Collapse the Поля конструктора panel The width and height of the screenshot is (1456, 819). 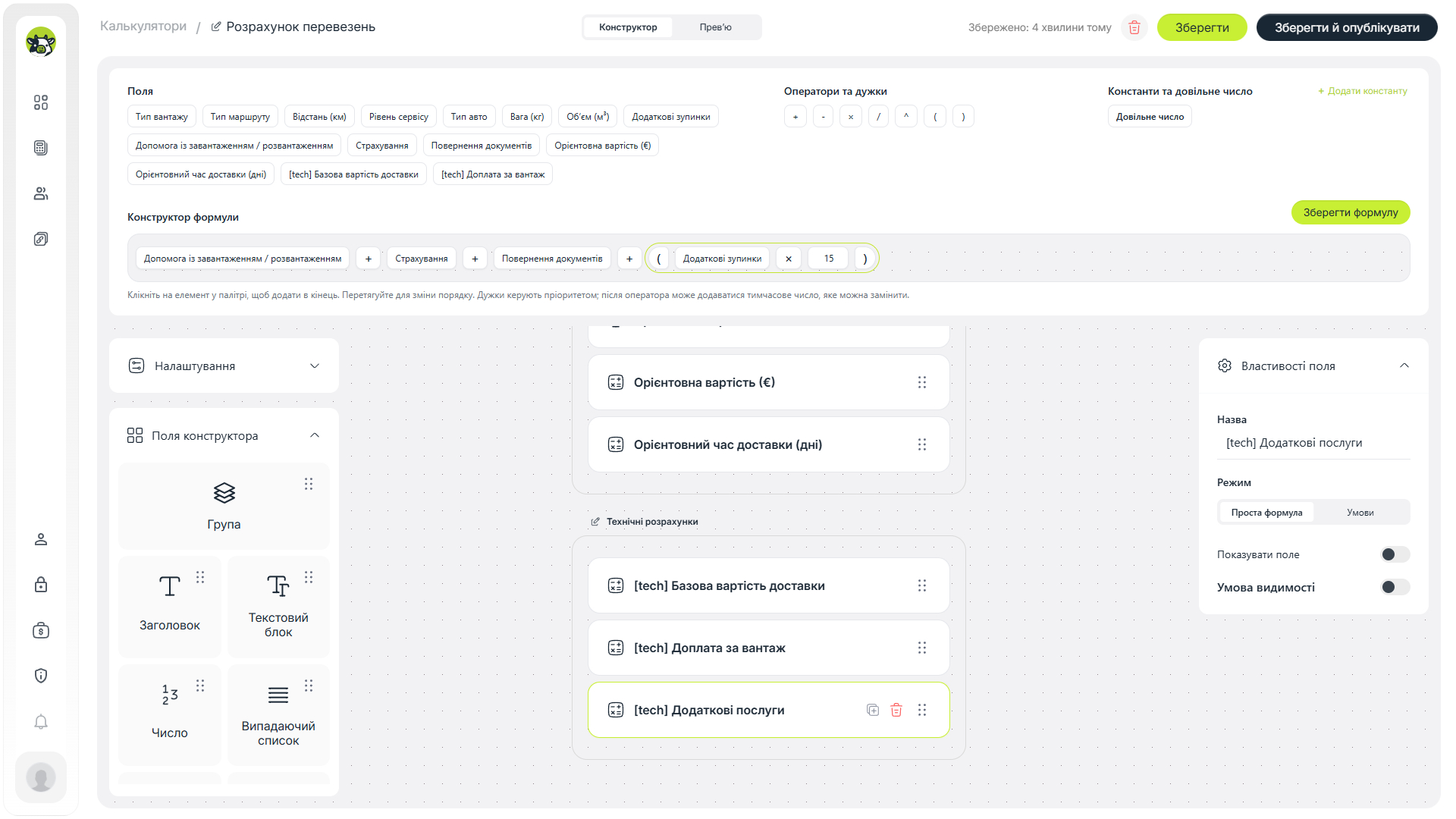315,435
